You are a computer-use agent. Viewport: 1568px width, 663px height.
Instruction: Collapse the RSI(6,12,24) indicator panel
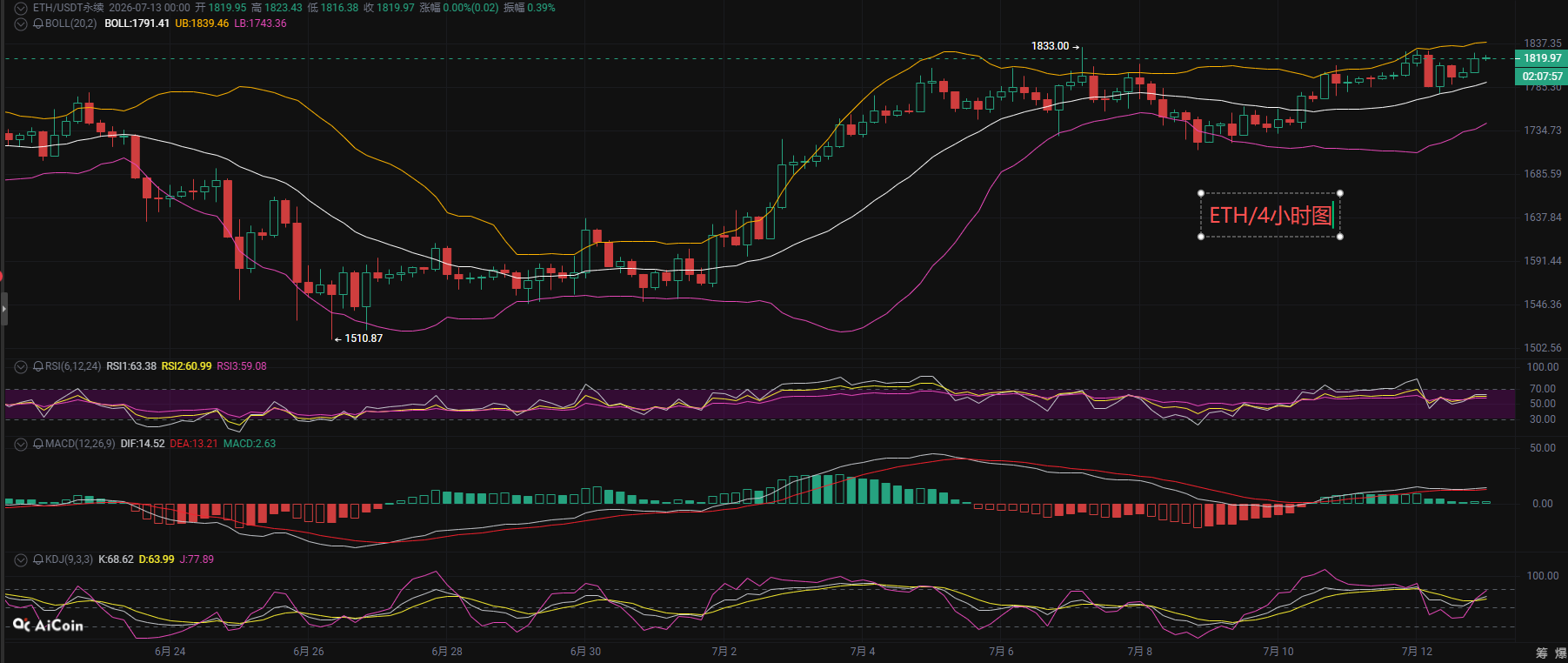[21, 366]
